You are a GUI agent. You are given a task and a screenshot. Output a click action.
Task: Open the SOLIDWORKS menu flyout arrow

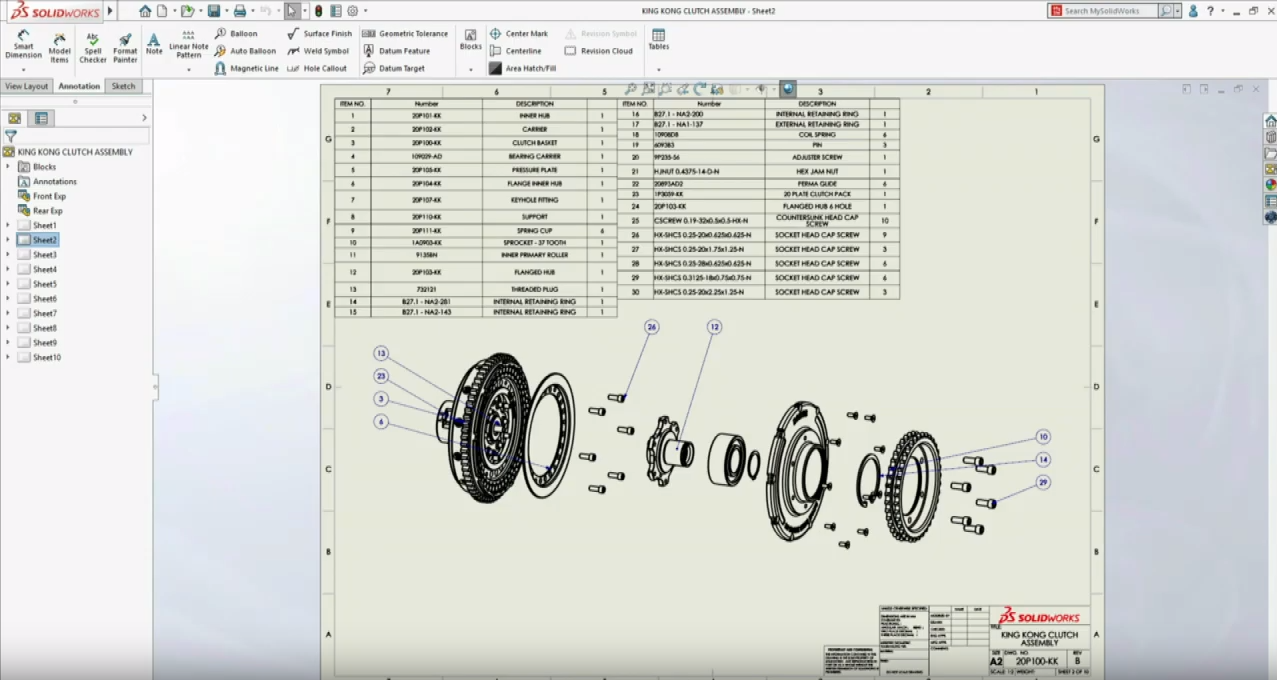coord(110,11)
